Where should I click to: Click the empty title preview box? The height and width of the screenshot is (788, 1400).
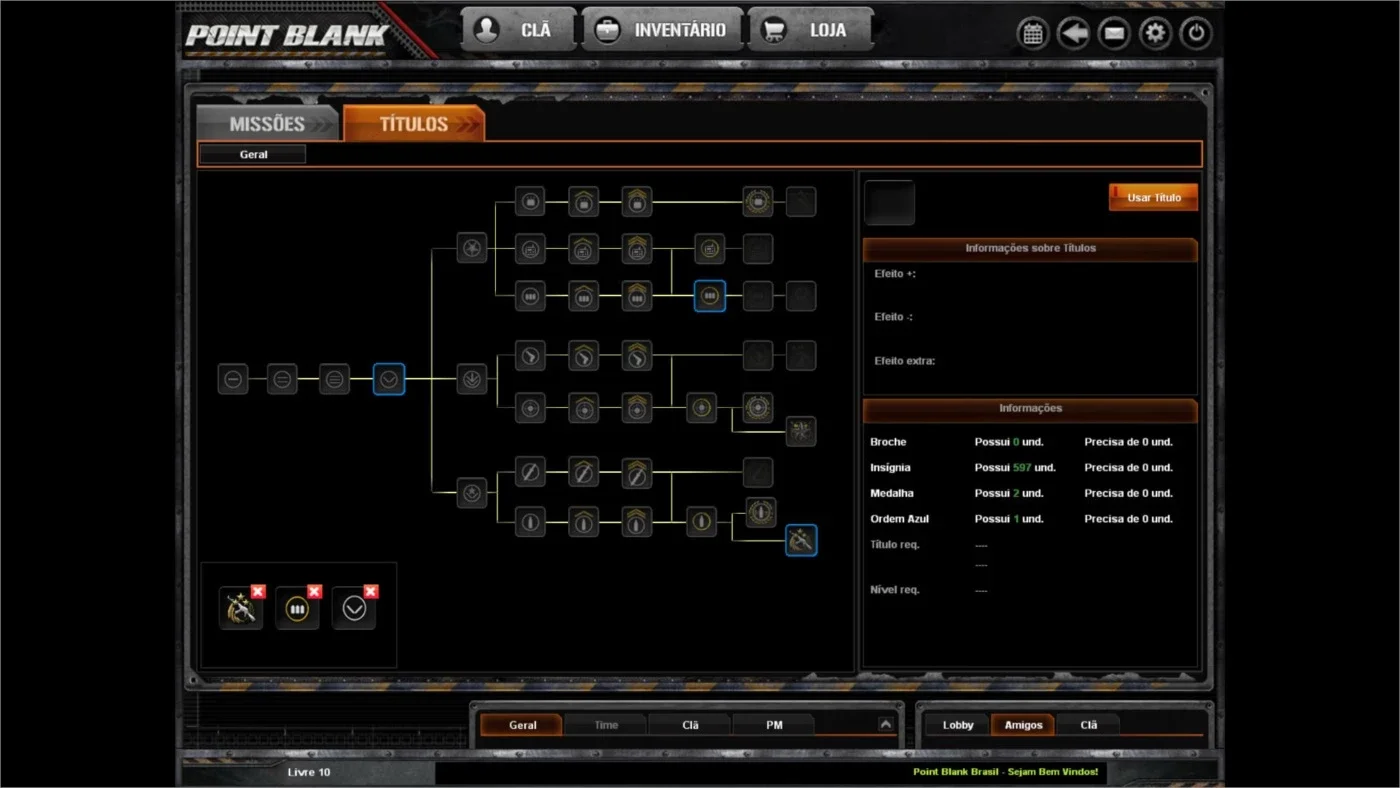889,203
